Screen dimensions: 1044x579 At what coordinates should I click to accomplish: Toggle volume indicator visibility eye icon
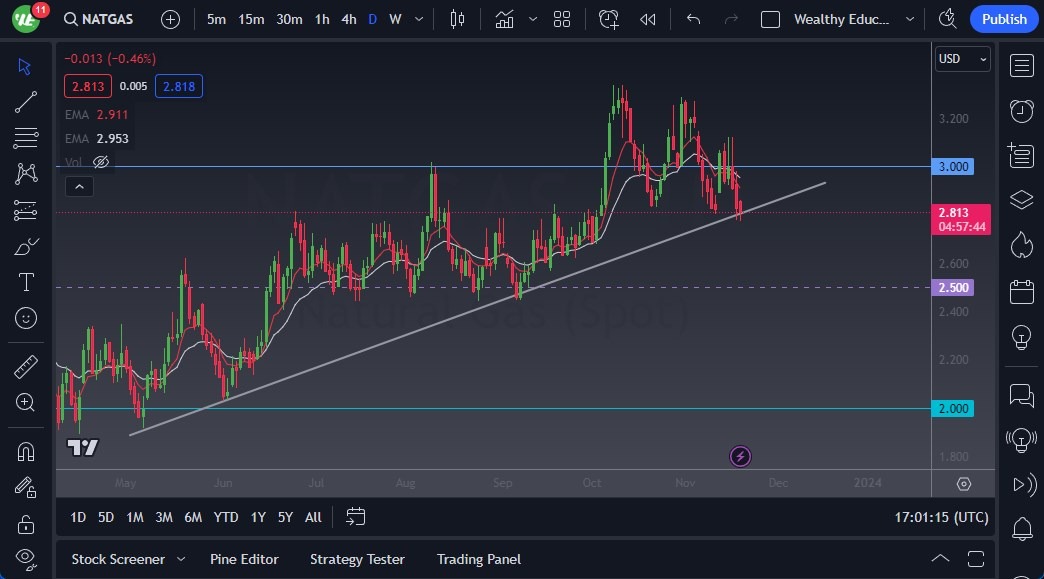pos(101,162)
